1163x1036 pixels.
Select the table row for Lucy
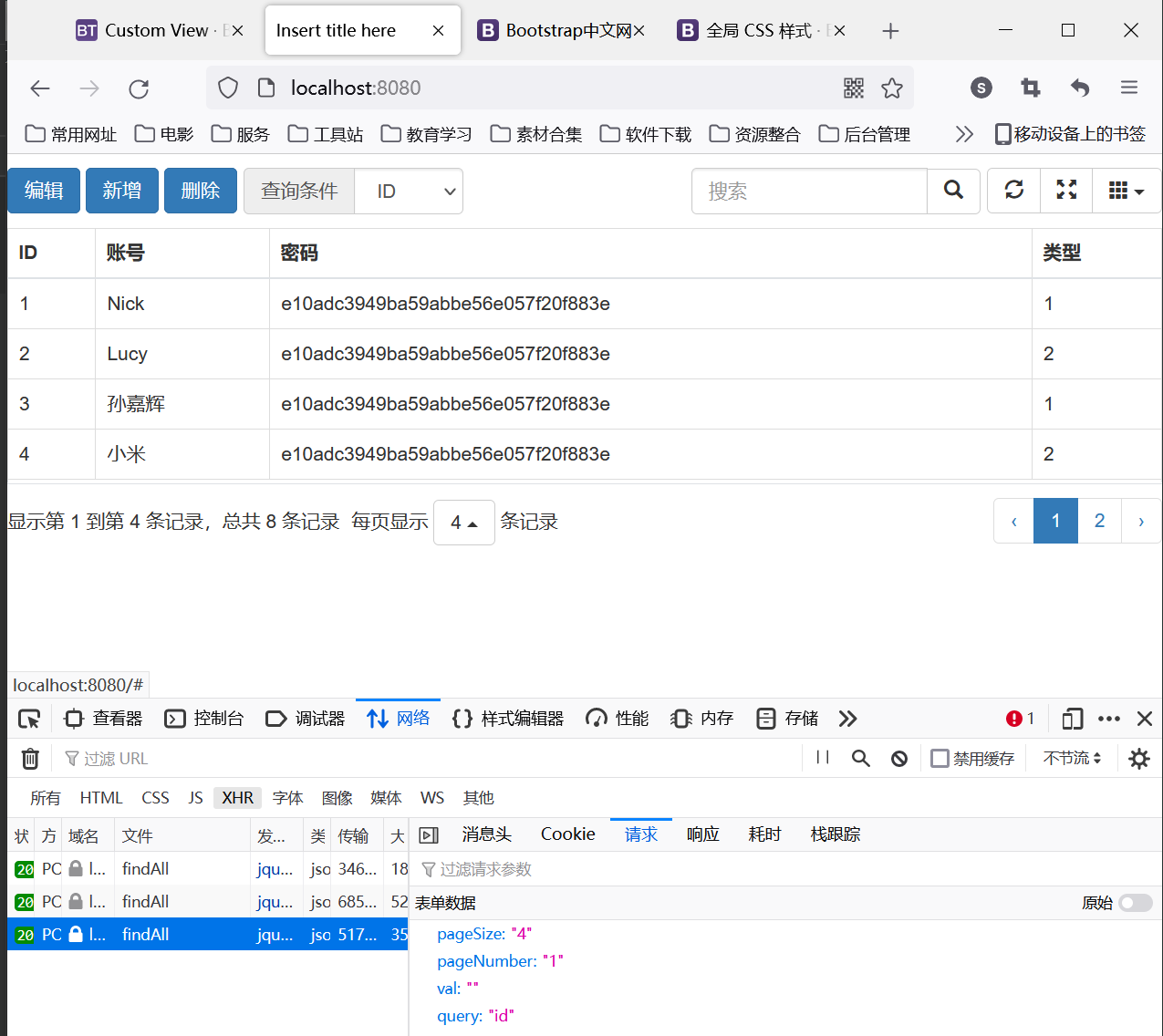584,354
